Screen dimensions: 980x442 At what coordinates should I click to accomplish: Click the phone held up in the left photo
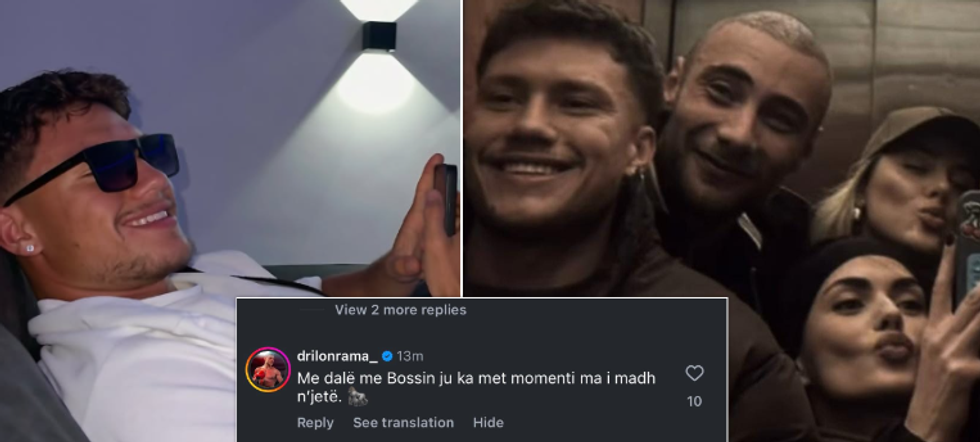pyautogui.click(x=446, y=199)
